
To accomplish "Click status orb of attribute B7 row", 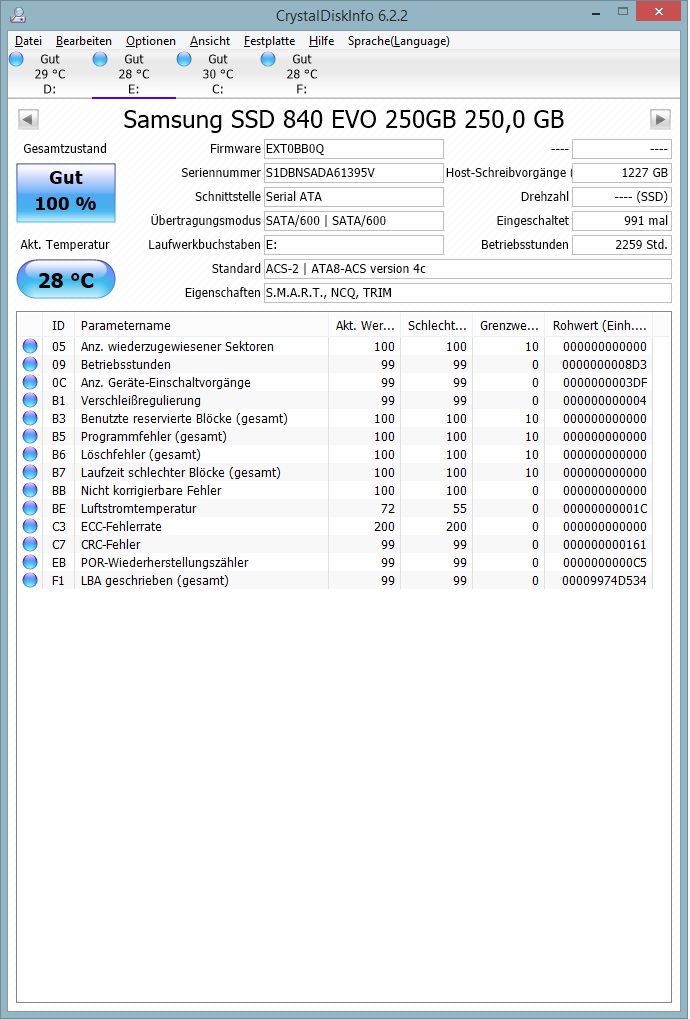I will [x=30, y=472].
